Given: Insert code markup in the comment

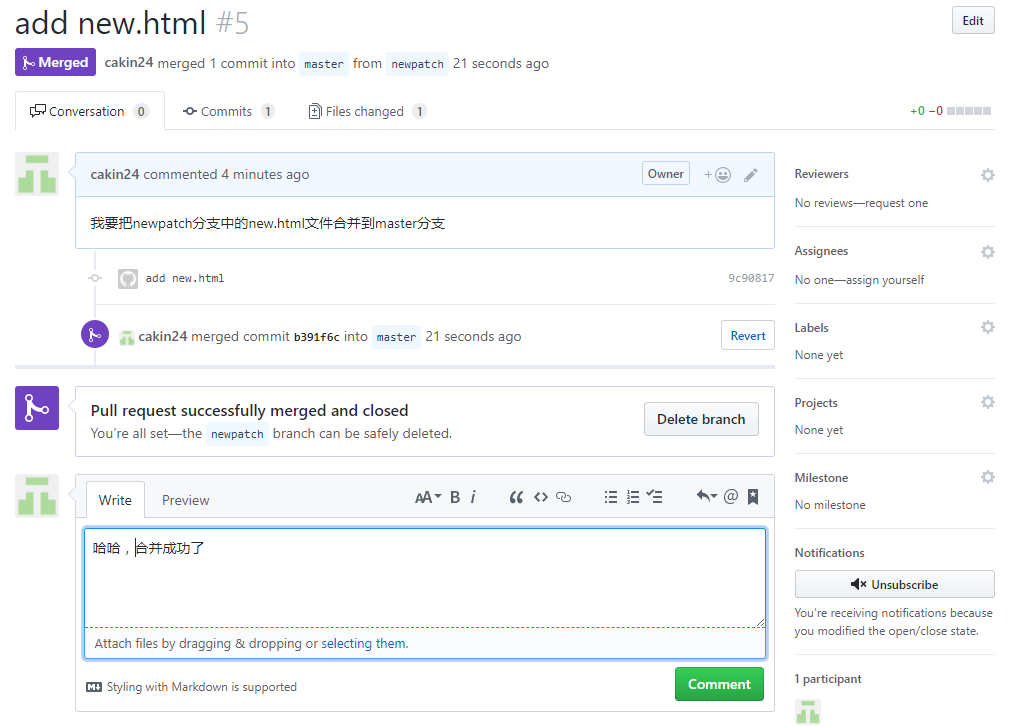Looking at the screenshot, I should pos(541,497).
